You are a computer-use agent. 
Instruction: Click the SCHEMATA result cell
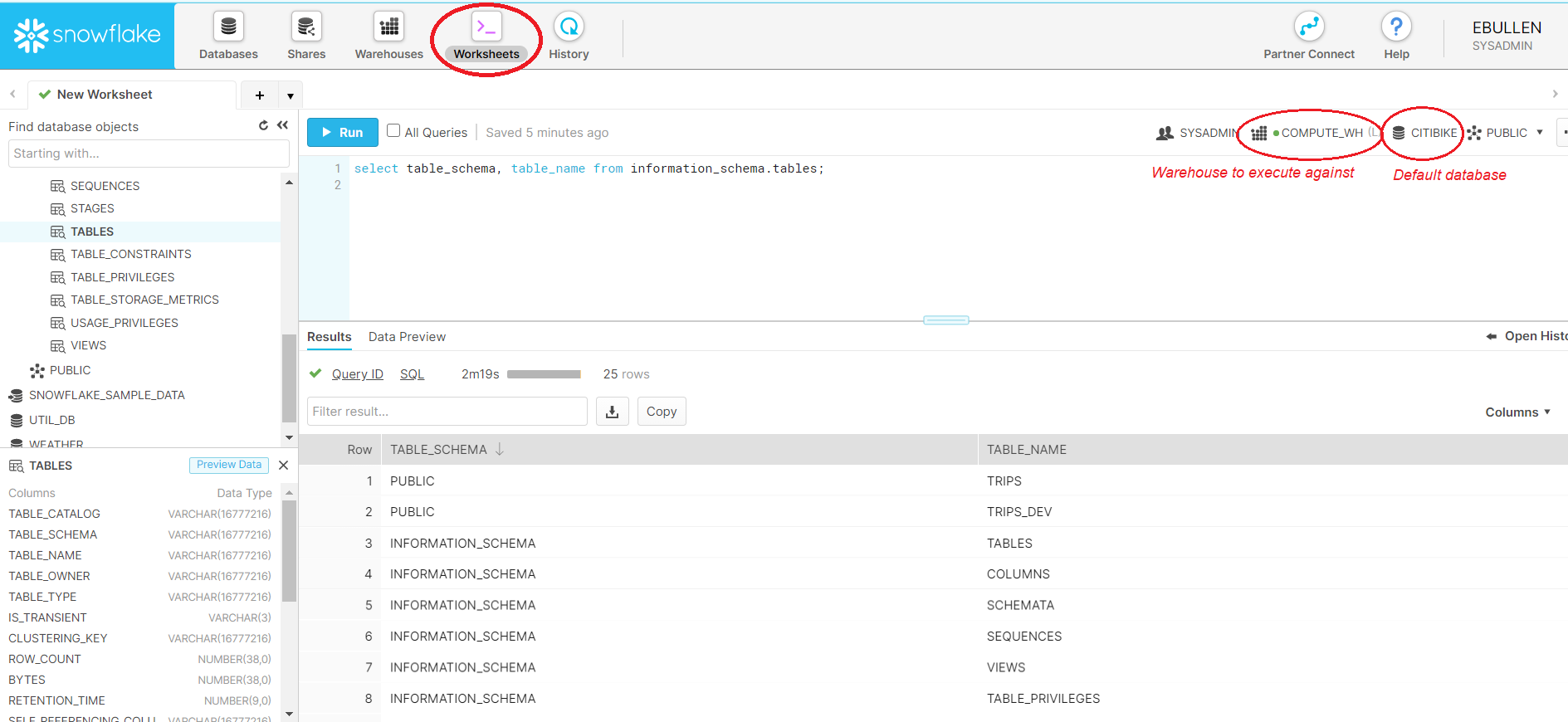1020,606
